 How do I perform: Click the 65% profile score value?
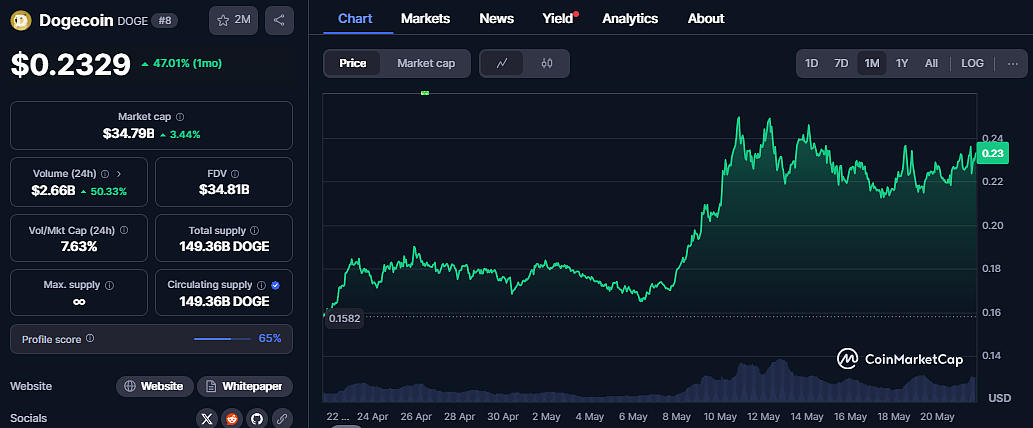(269, 338)
